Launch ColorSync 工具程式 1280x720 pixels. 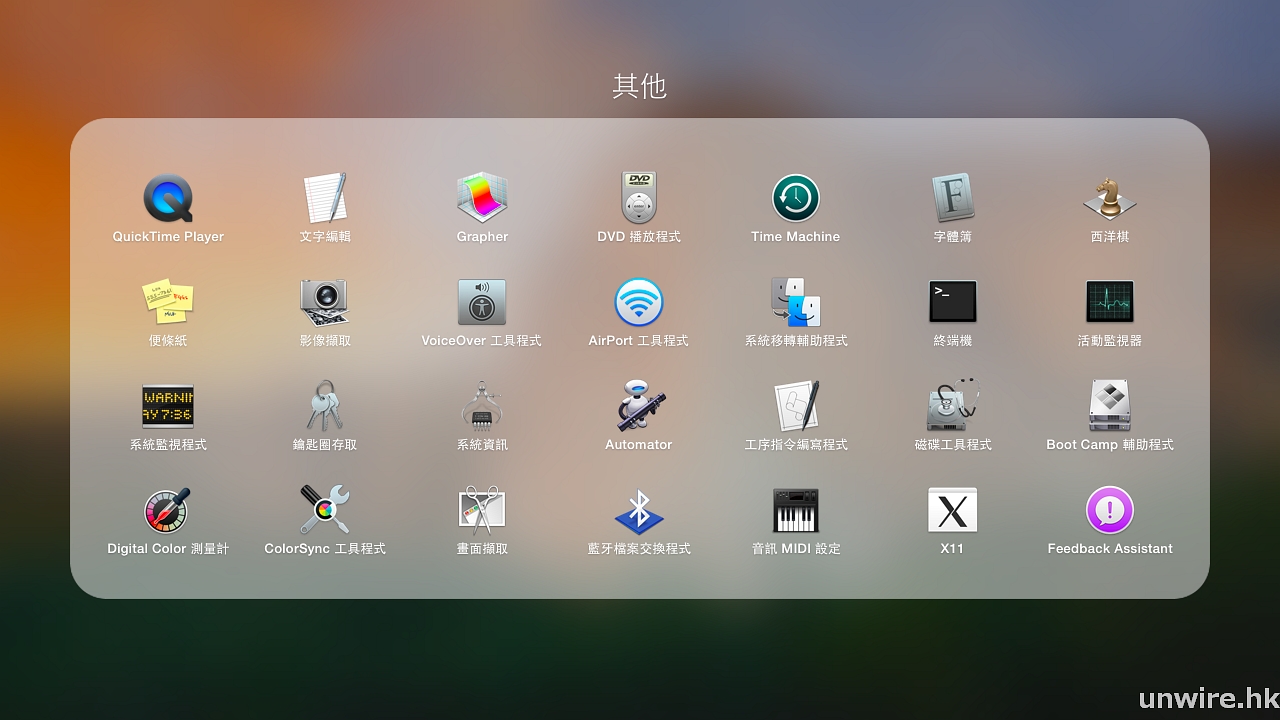325,511
